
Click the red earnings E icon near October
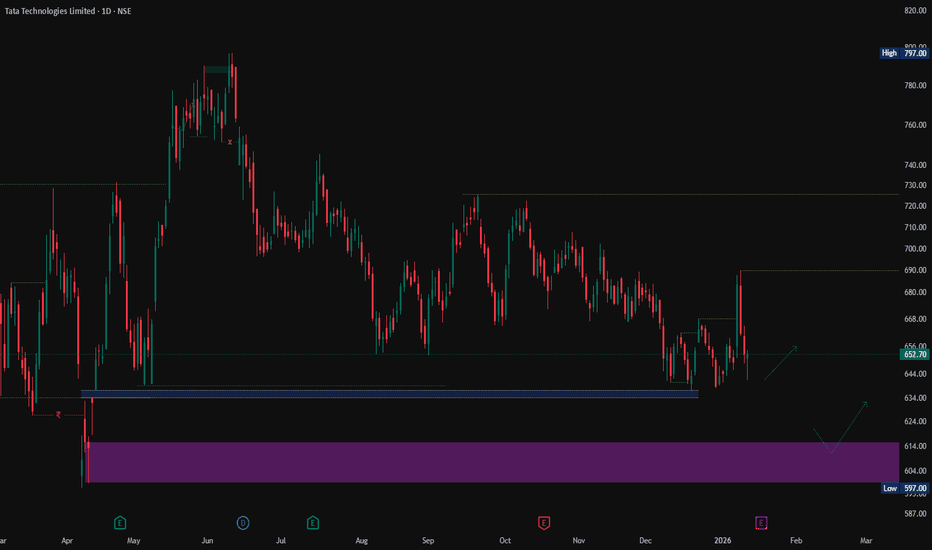(x=544, y=522)
